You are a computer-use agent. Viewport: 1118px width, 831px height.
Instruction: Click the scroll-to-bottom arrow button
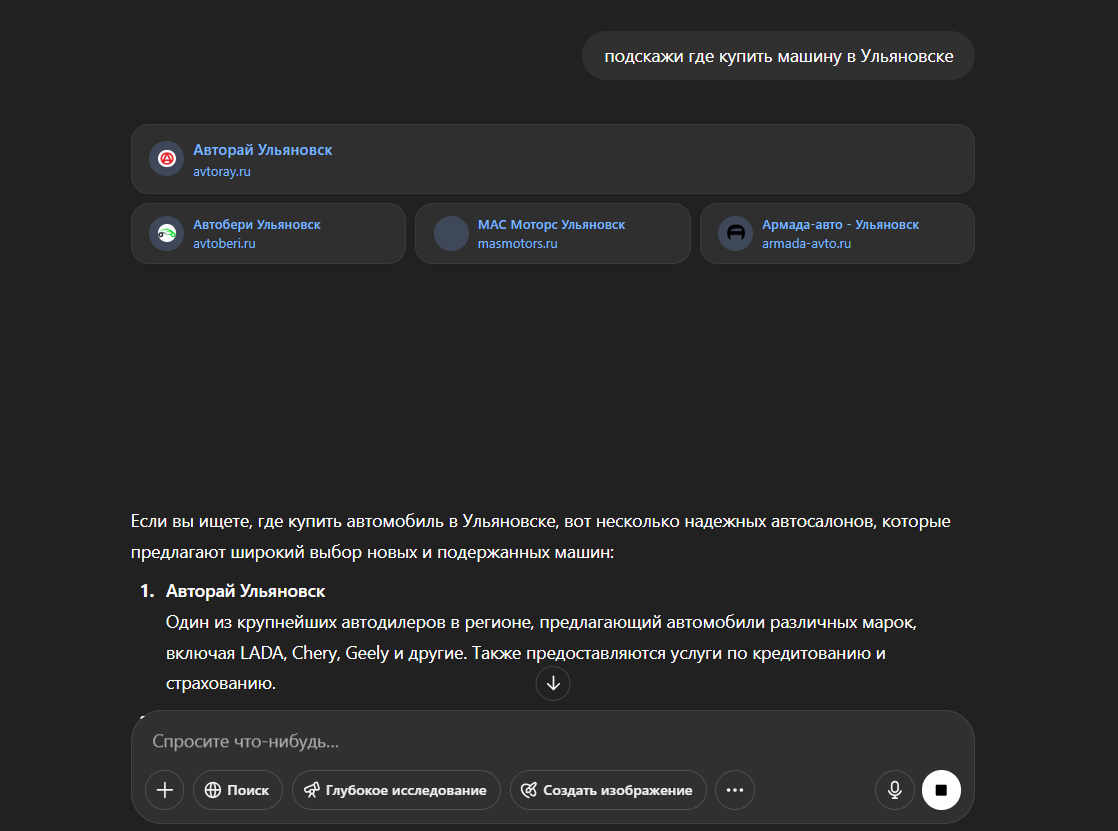pos(553,683)
